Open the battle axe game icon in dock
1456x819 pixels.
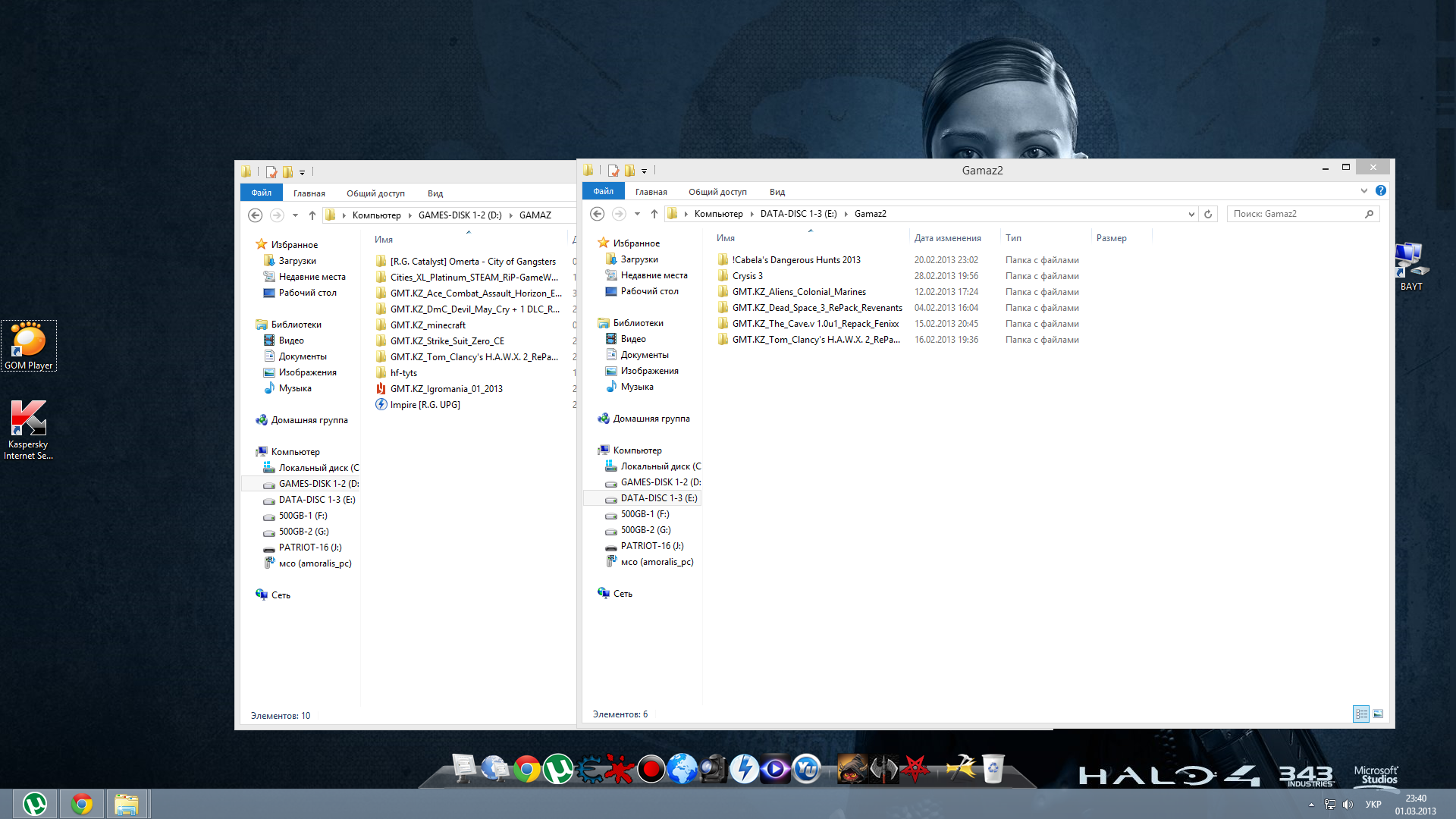point(883,769)
